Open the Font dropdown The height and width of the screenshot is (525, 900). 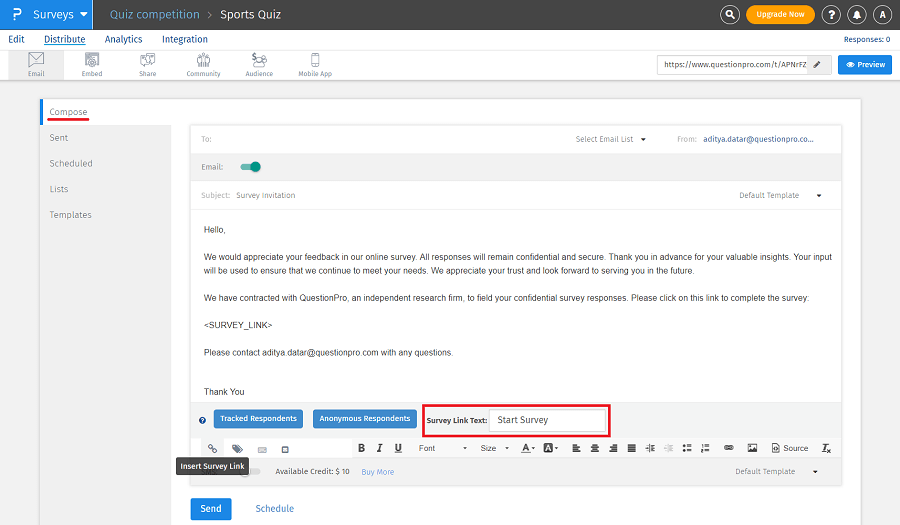tap(443, 448)
